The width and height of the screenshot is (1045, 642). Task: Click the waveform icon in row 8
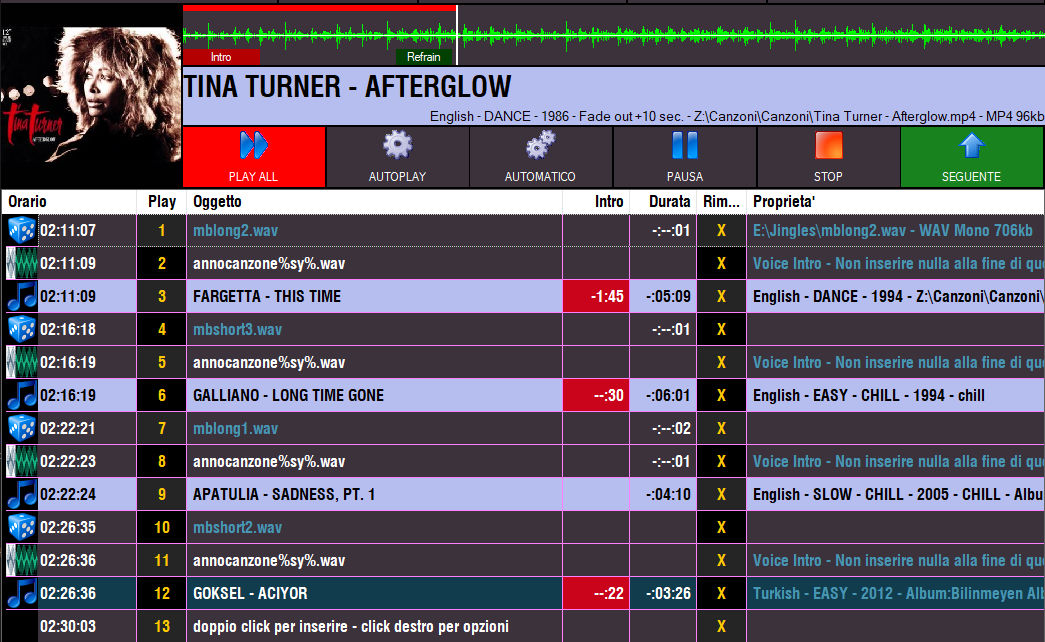[22, 461]
